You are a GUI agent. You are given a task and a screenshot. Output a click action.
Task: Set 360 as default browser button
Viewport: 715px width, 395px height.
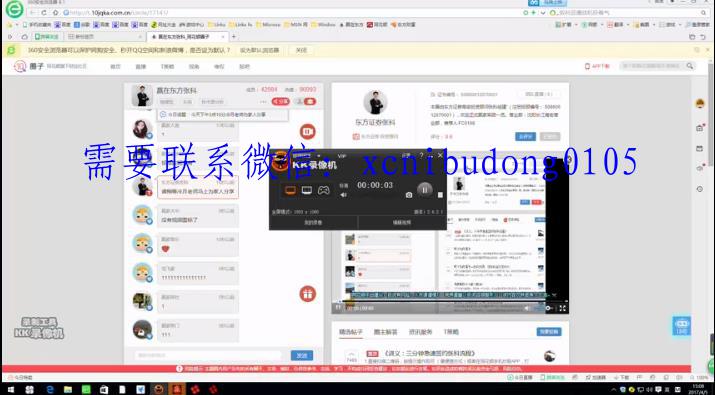click(x=259, y=50)
